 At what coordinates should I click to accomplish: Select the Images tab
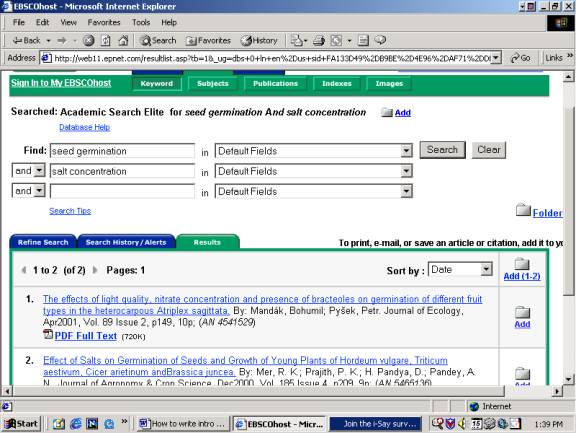[x=389, y=84]
